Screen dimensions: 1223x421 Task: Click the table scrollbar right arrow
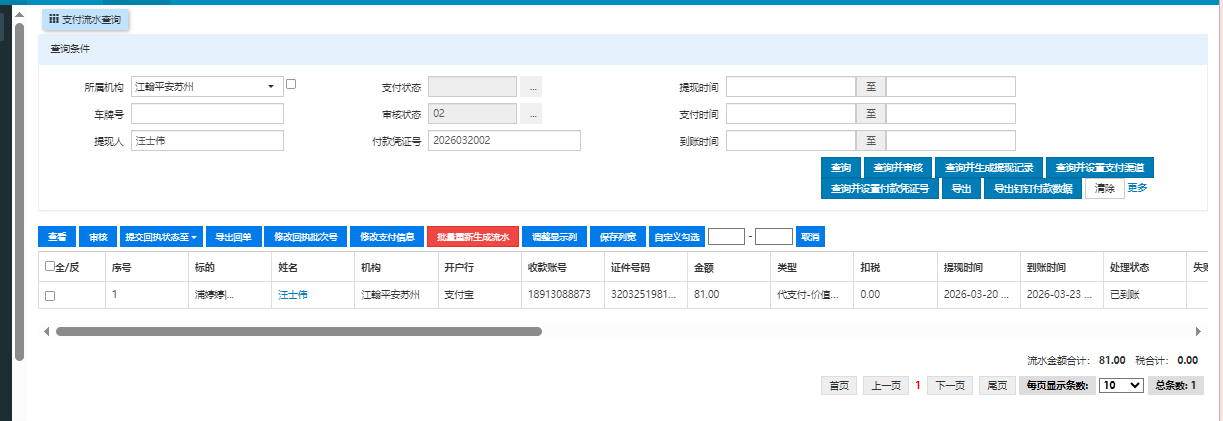[x=1198, y=331]
